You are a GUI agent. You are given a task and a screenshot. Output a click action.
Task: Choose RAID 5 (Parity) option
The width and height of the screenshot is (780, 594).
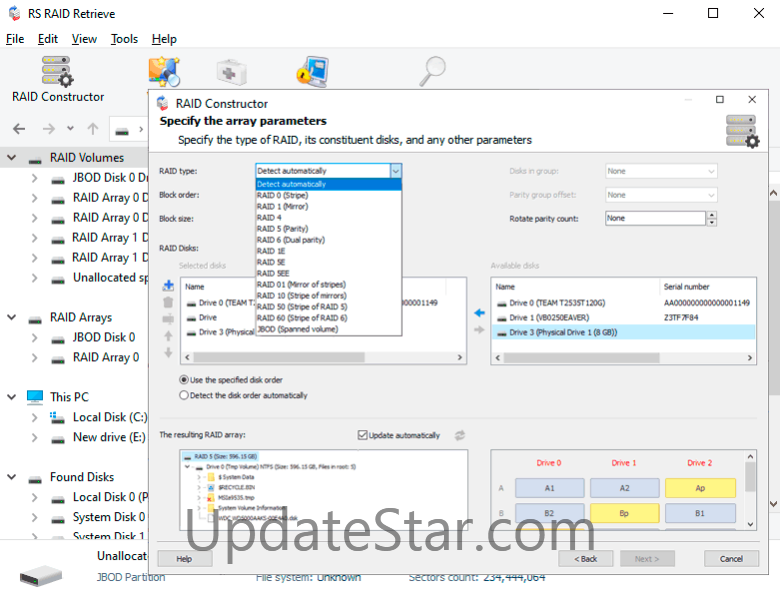click(328, 229)
